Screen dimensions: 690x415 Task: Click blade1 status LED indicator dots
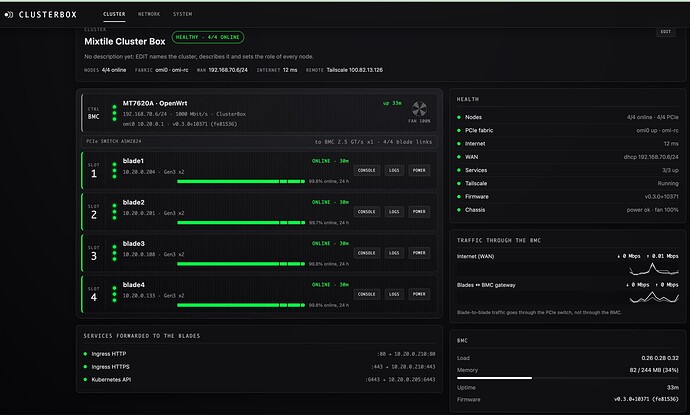[x=114, y=171]
